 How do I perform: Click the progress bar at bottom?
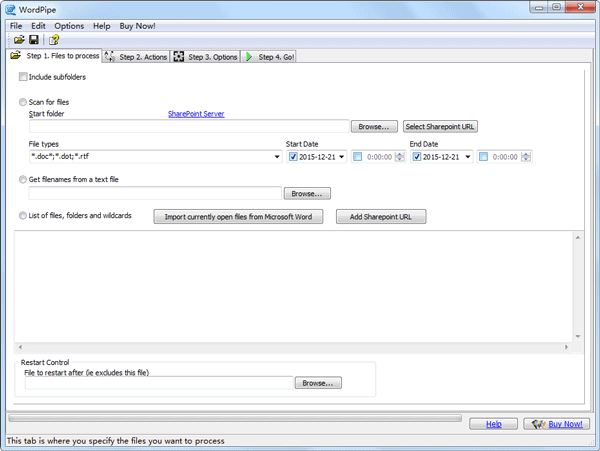tap(235, 418)
